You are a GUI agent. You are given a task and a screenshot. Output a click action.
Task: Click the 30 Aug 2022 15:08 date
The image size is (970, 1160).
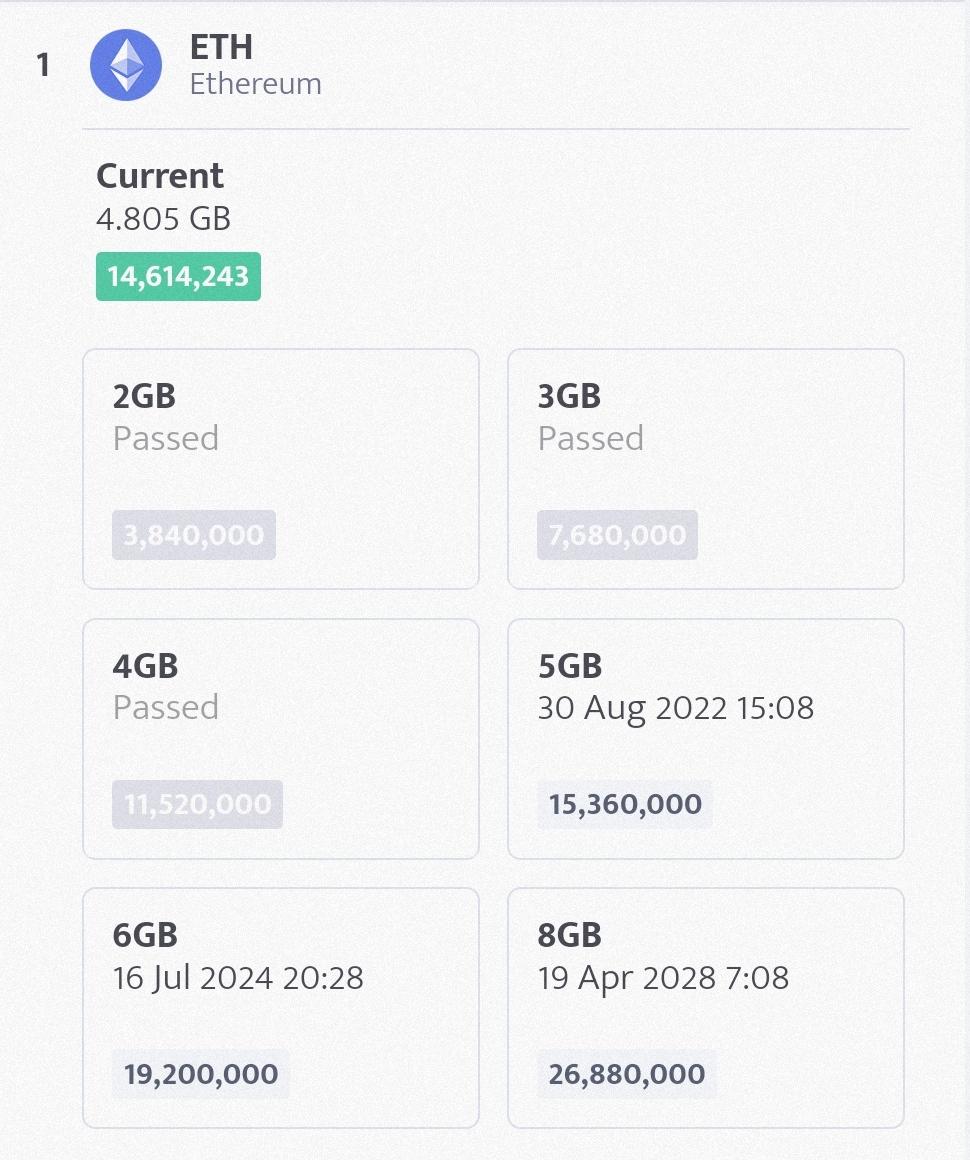coord(676,708)
